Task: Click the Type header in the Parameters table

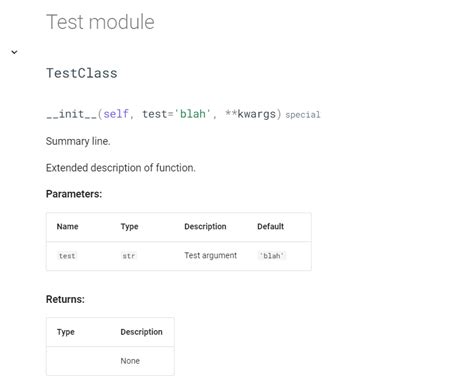Action: [129, 227]
